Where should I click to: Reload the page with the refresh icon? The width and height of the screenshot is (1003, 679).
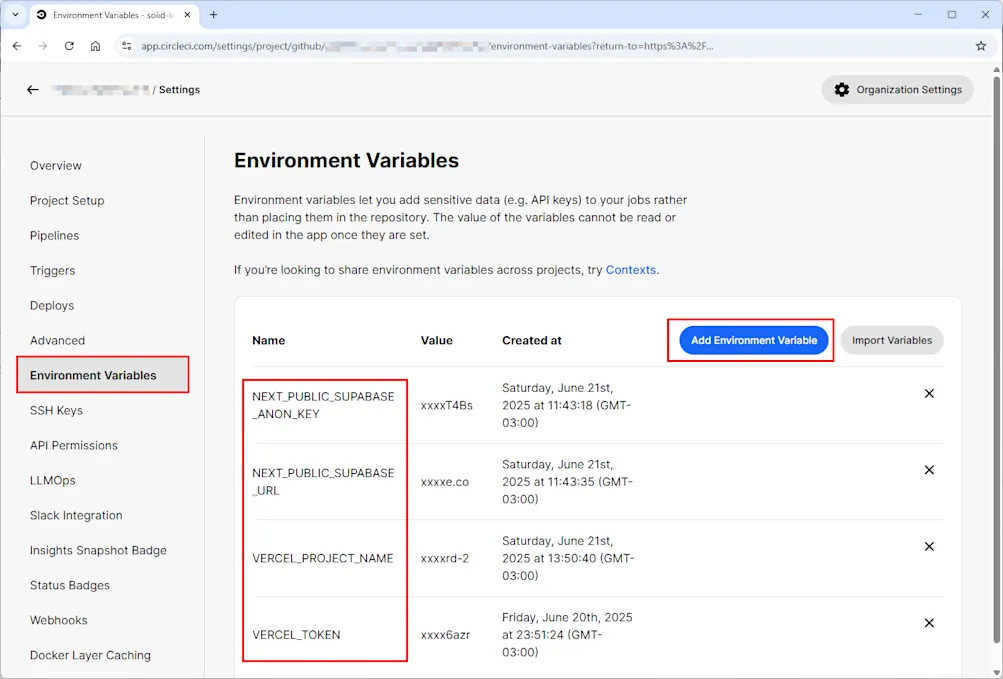click(67, 45)
